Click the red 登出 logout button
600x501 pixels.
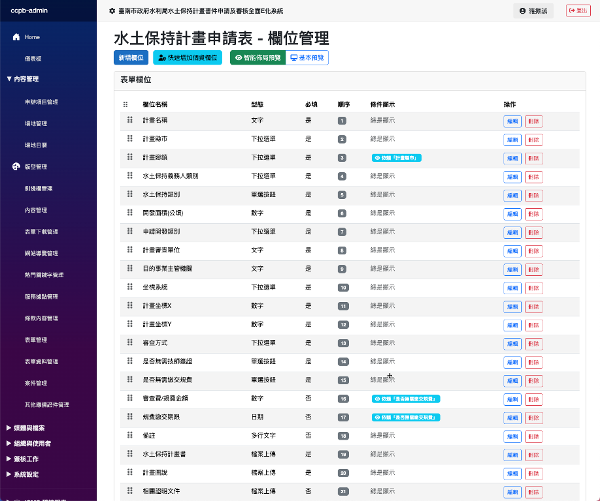[578, 10]
